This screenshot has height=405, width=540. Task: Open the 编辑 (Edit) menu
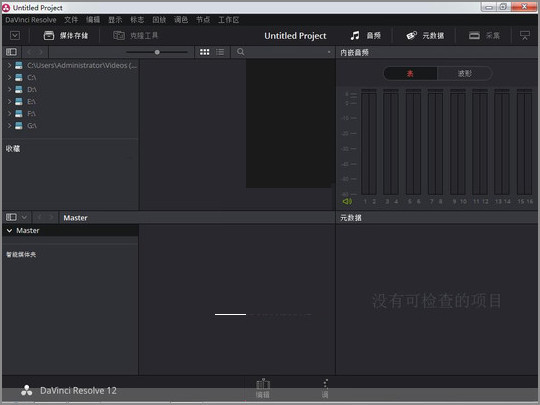(93, 20)
